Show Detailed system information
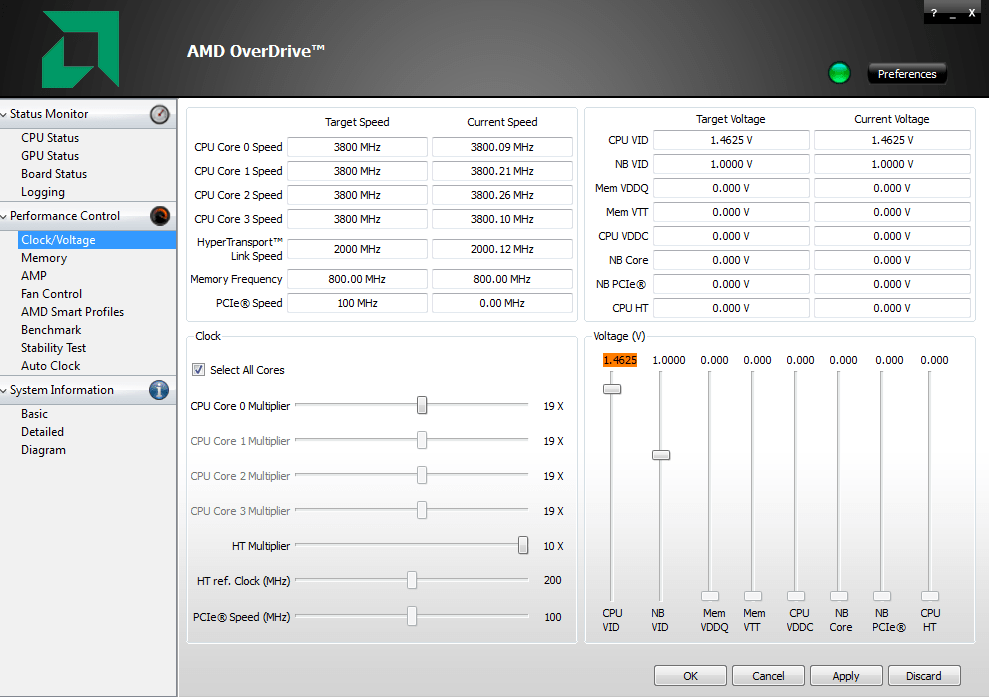The height and width of the screenshot is (697, 989). point(42,432)
